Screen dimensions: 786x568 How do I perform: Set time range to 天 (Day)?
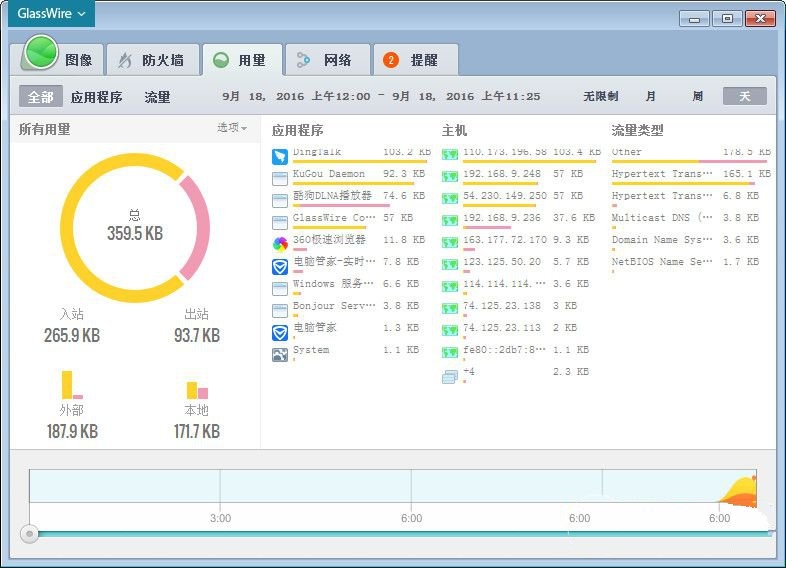tap(745, 96)
